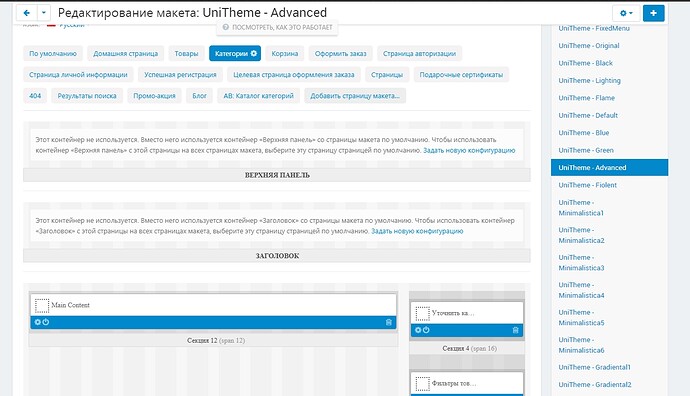Open the gear settings dropdown at top right
This screenshot has height=396, width=690.
click(626, 13)
